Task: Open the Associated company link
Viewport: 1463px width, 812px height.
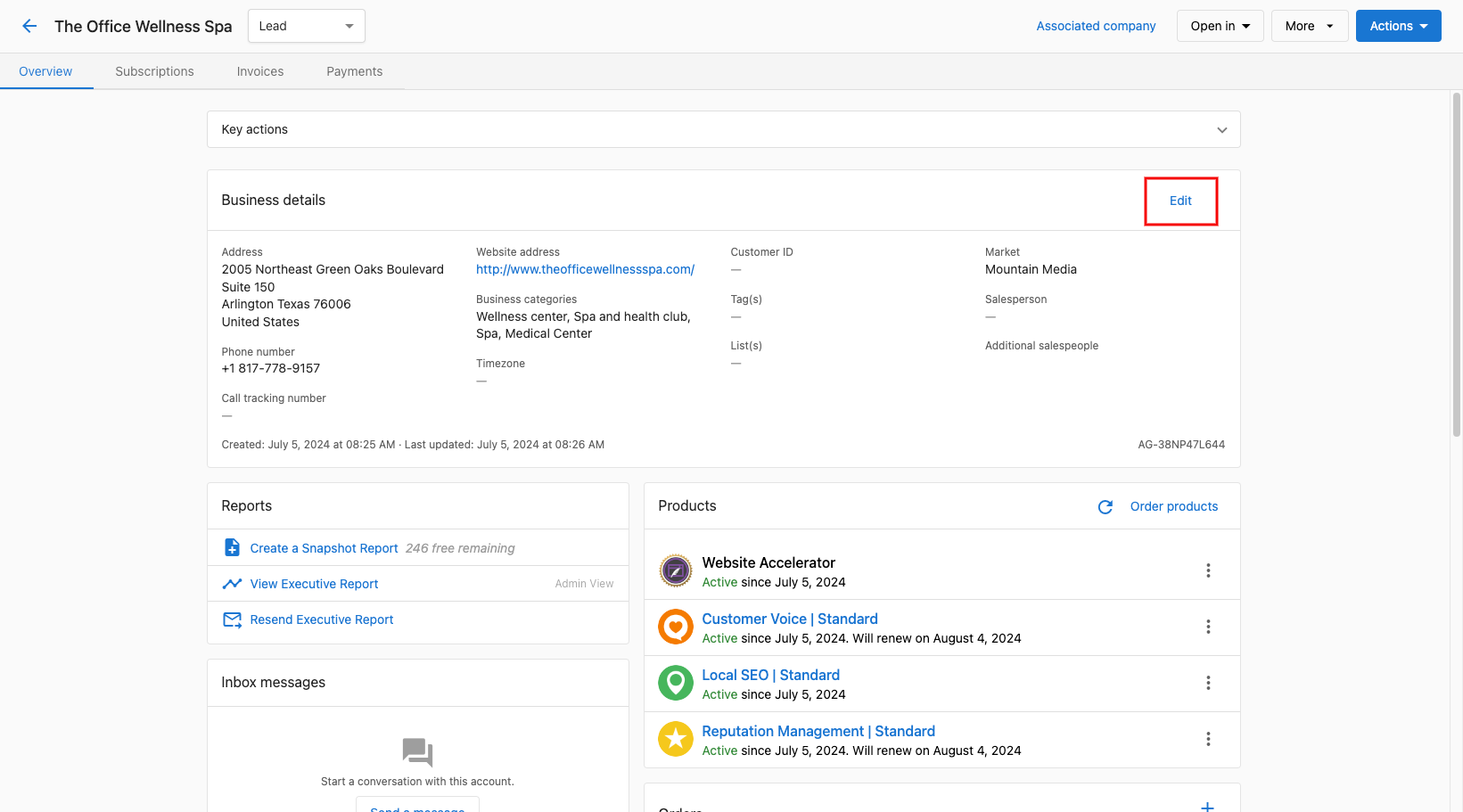Action: [1096, 26]
